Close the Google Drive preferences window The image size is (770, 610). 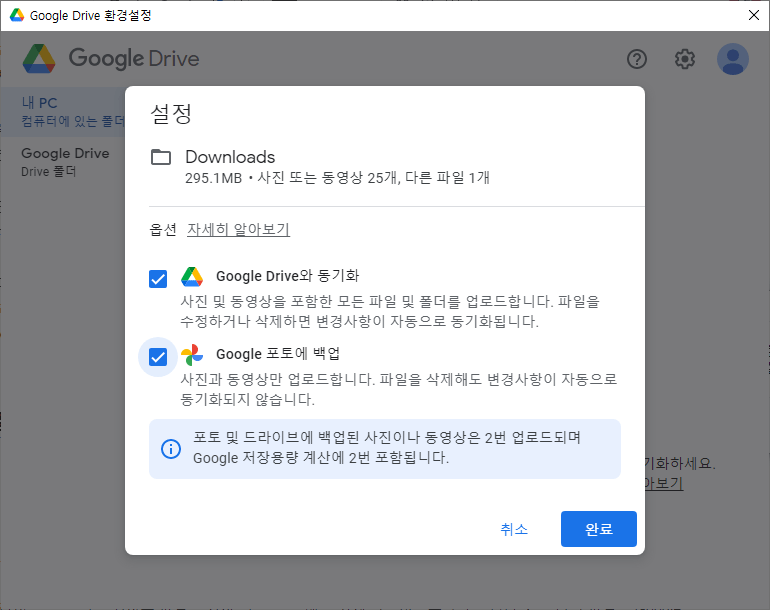pyautogui.click(x=754, y=15)
